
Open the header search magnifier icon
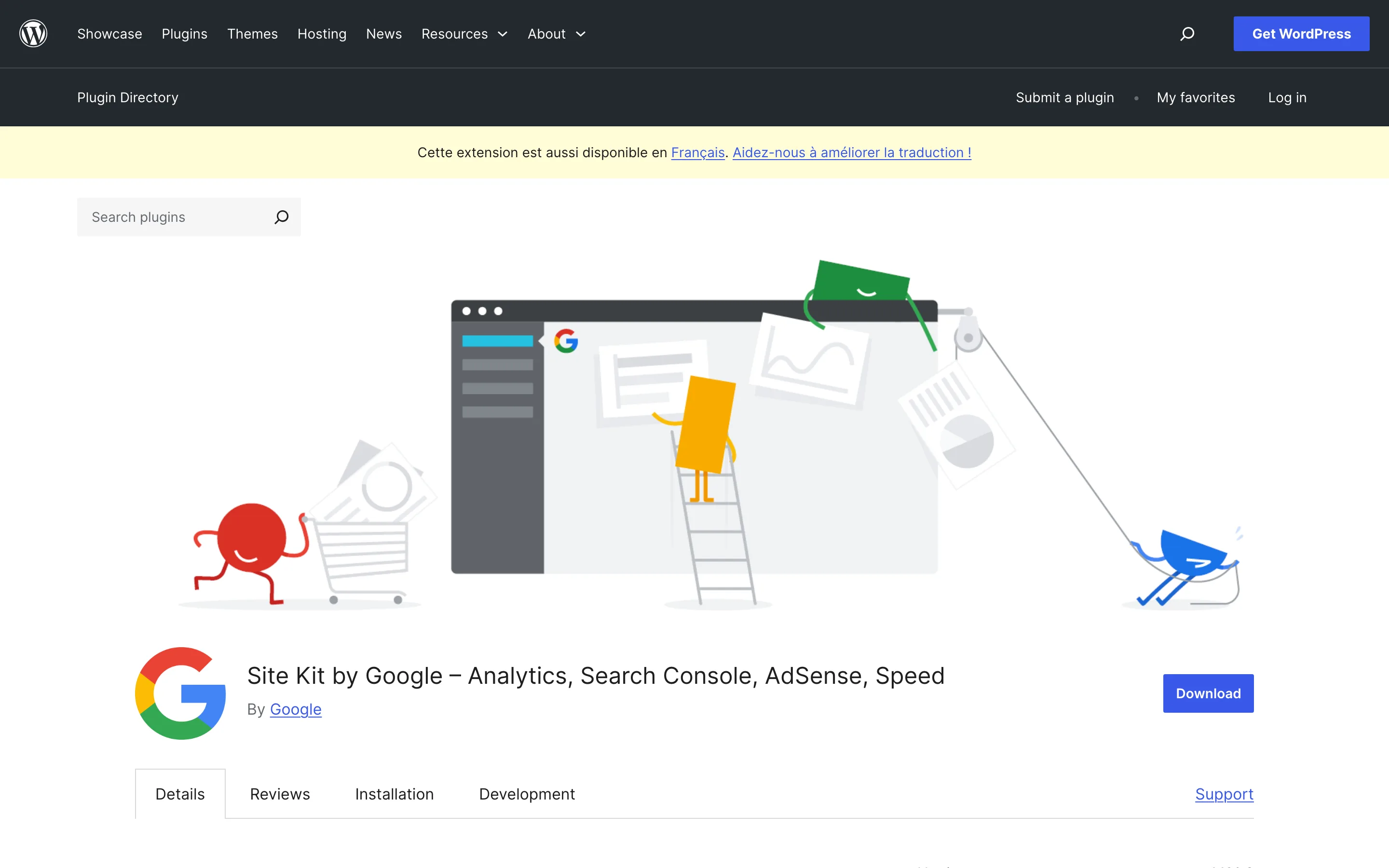[1187, 34]
